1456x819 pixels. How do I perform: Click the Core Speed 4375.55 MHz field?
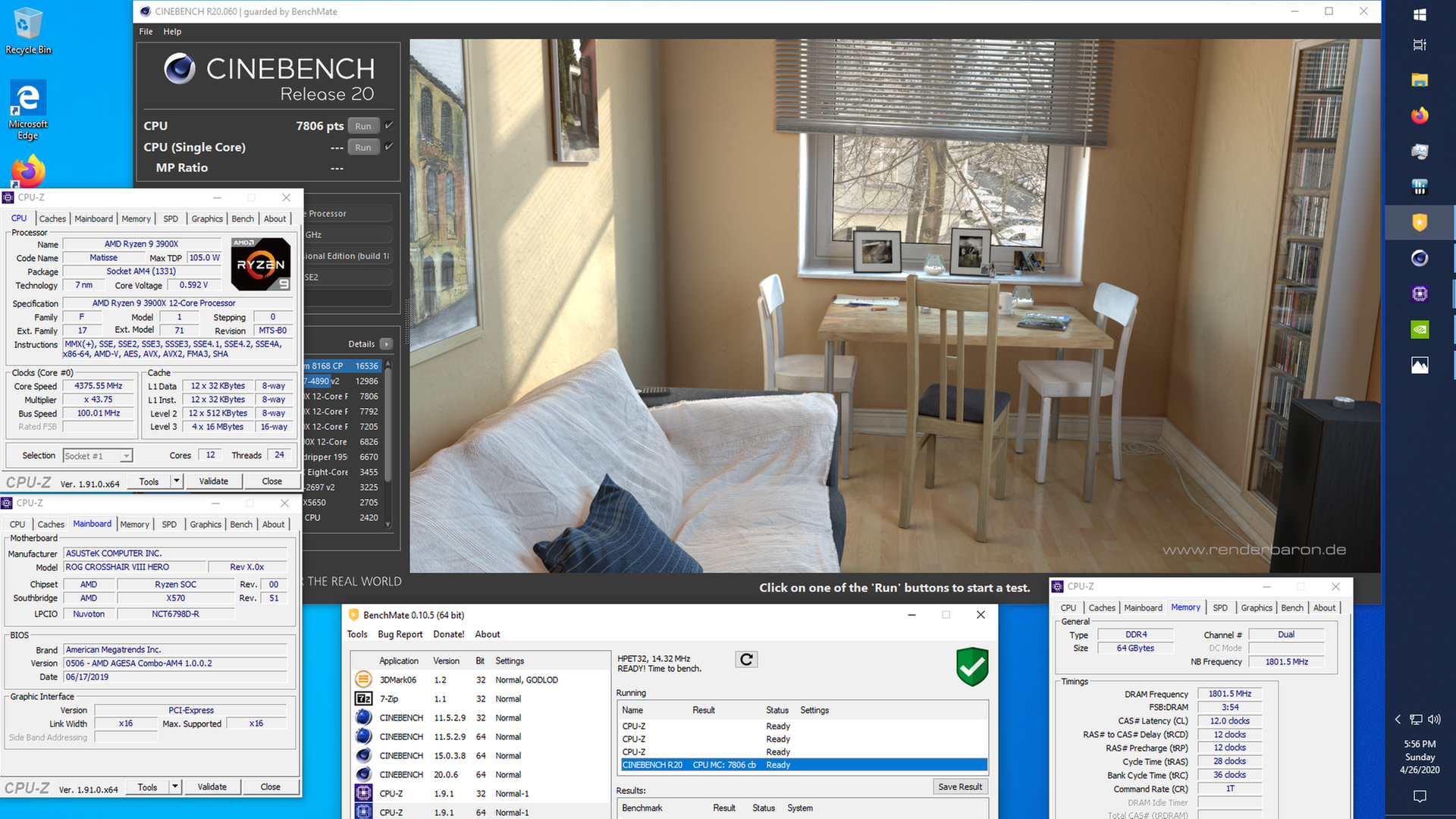point(98,386)
